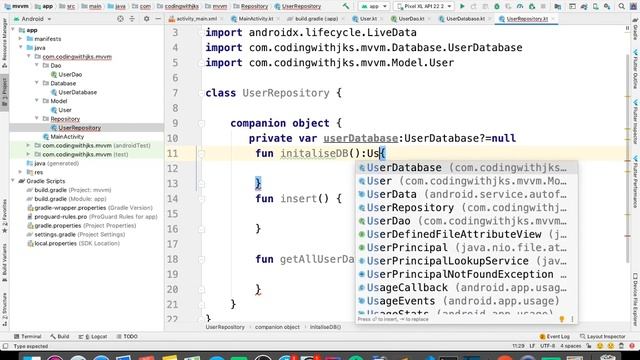Select UserRepository completion suggestion

click(467, 208)
